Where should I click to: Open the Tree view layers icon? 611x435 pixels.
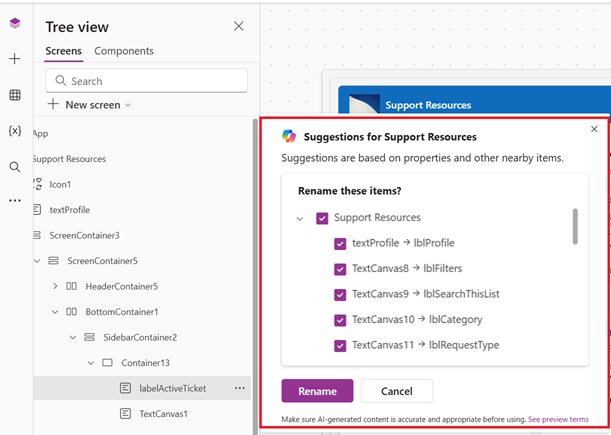point(14,24)
